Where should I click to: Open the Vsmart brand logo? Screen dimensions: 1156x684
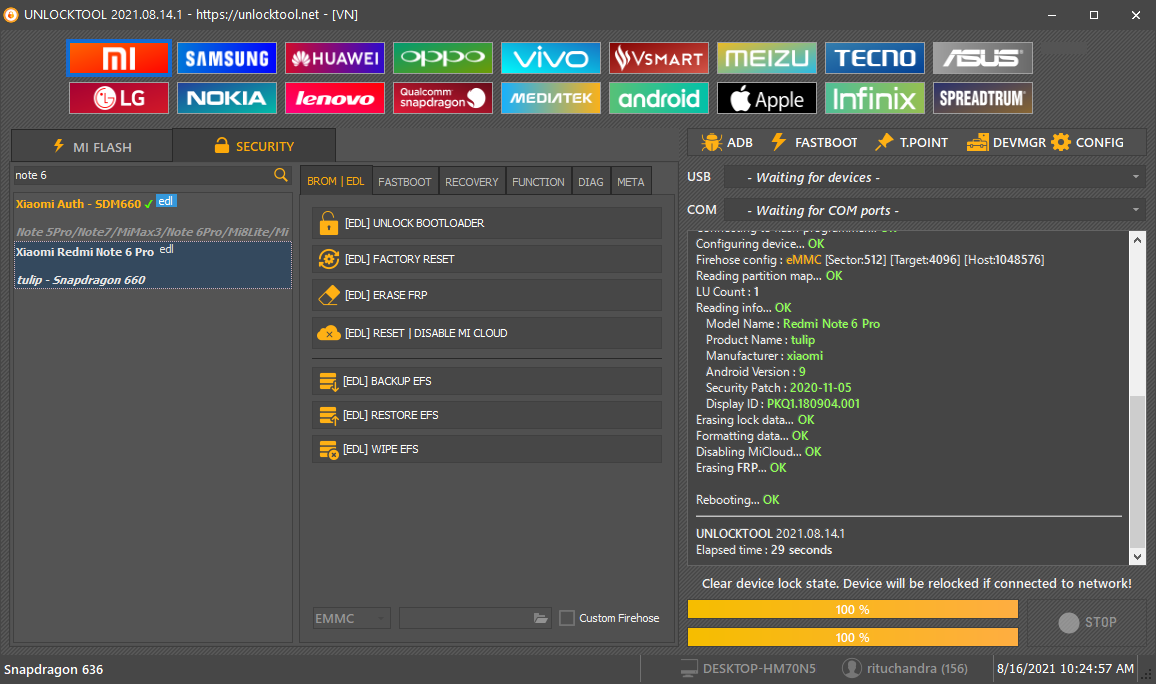pyautogui.click(x=658, y=58)
